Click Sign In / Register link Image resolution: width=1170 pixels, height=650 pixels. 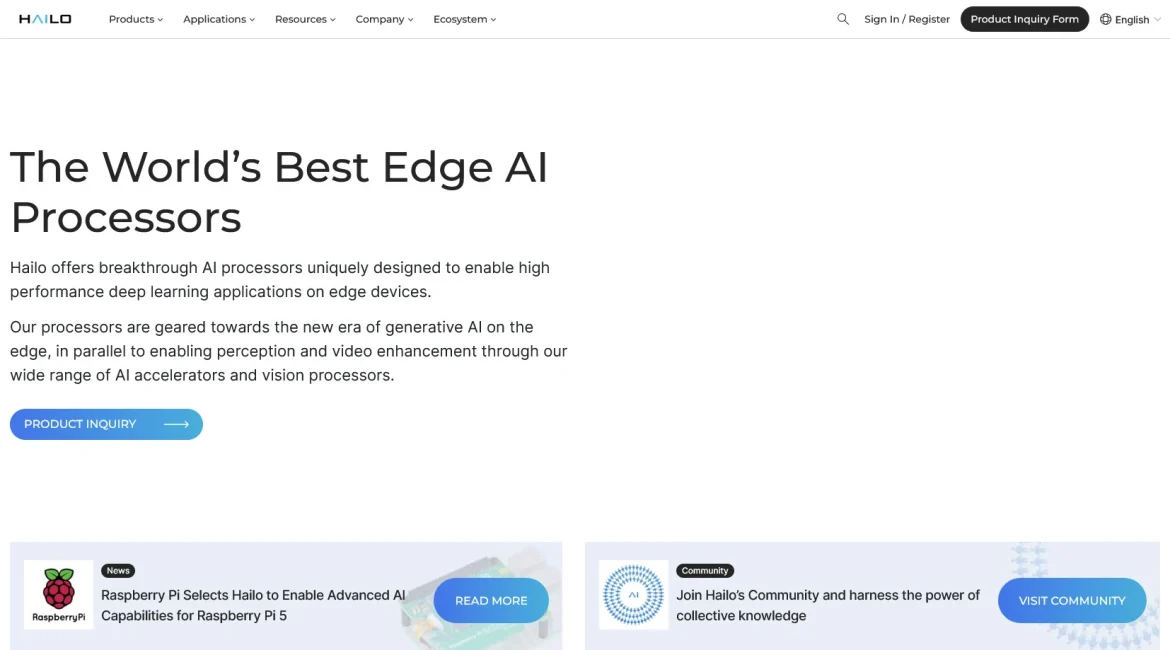[x=907, y=19]
